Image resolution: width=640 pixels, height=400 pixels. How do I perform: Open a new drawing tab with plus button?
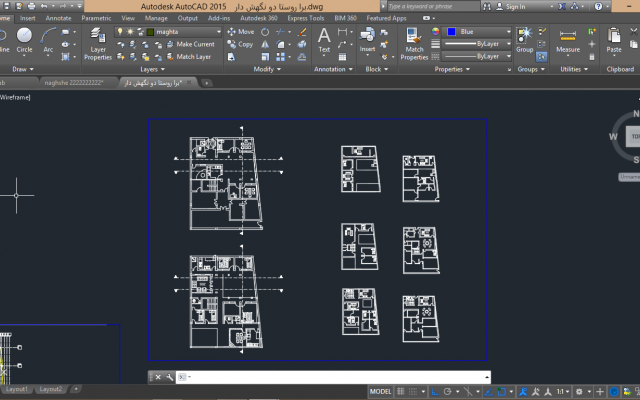(x=207, y=83)
